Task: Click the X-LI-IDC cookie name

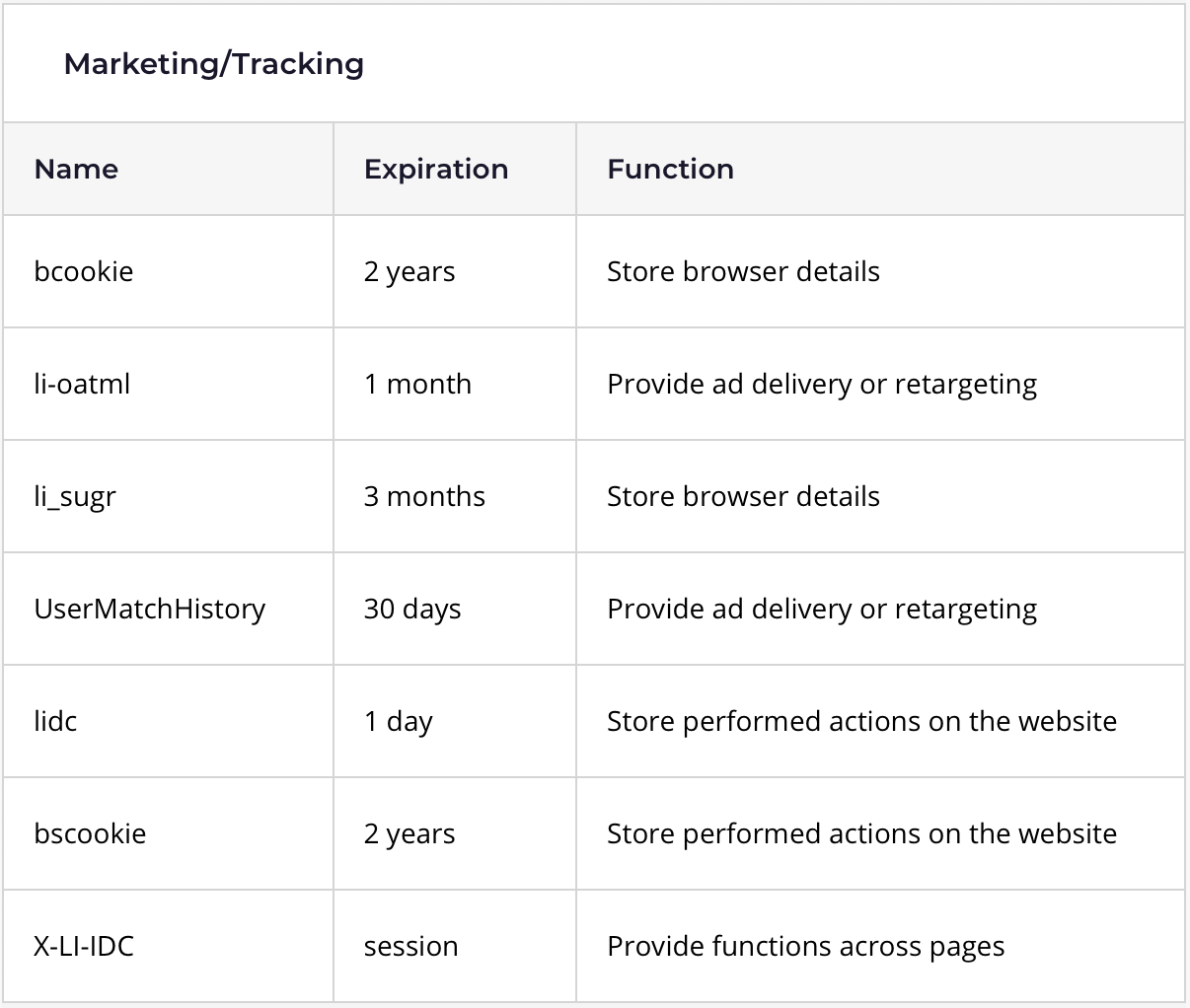Action: (84, 946)
